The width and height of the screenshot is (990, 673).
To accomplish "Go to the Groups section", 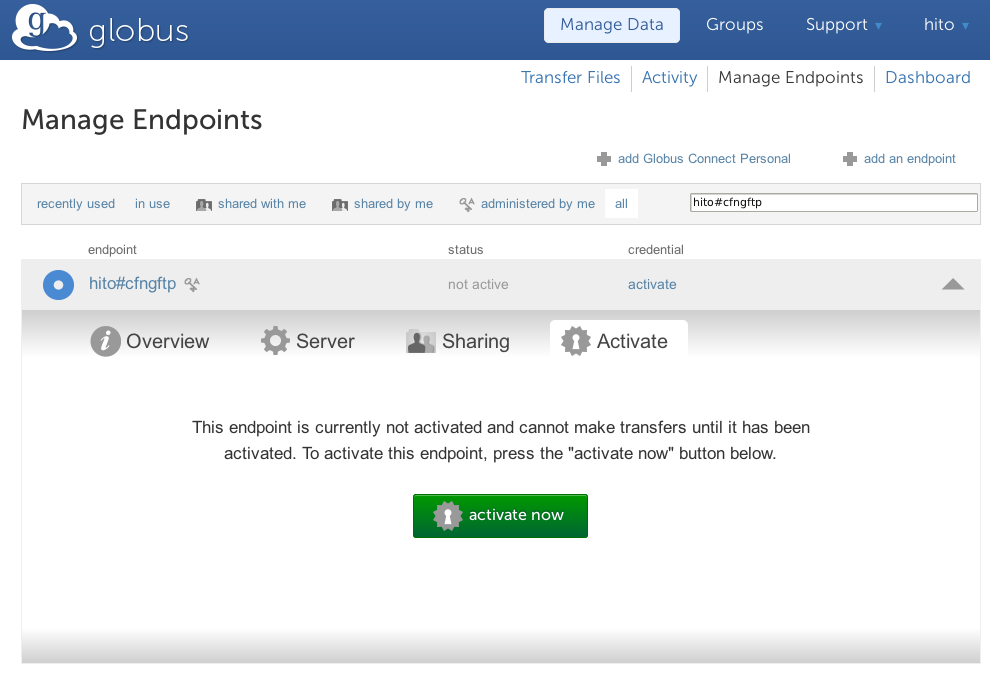I will click(x=734, y=25).
